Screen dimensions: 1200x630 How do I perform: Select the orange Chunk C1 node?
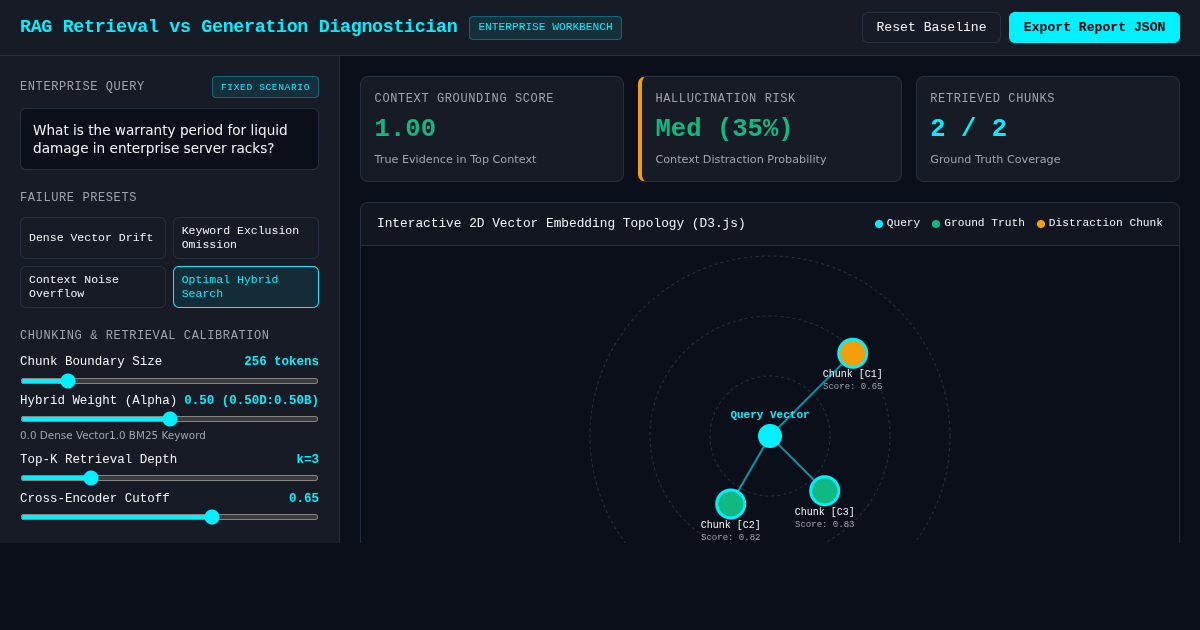tap(853, 353)
